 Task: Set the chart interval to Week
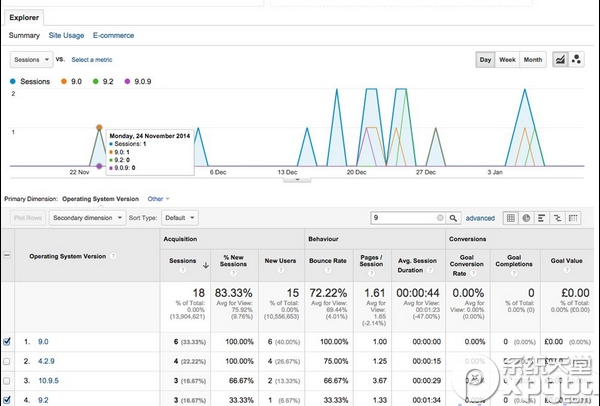508,60
